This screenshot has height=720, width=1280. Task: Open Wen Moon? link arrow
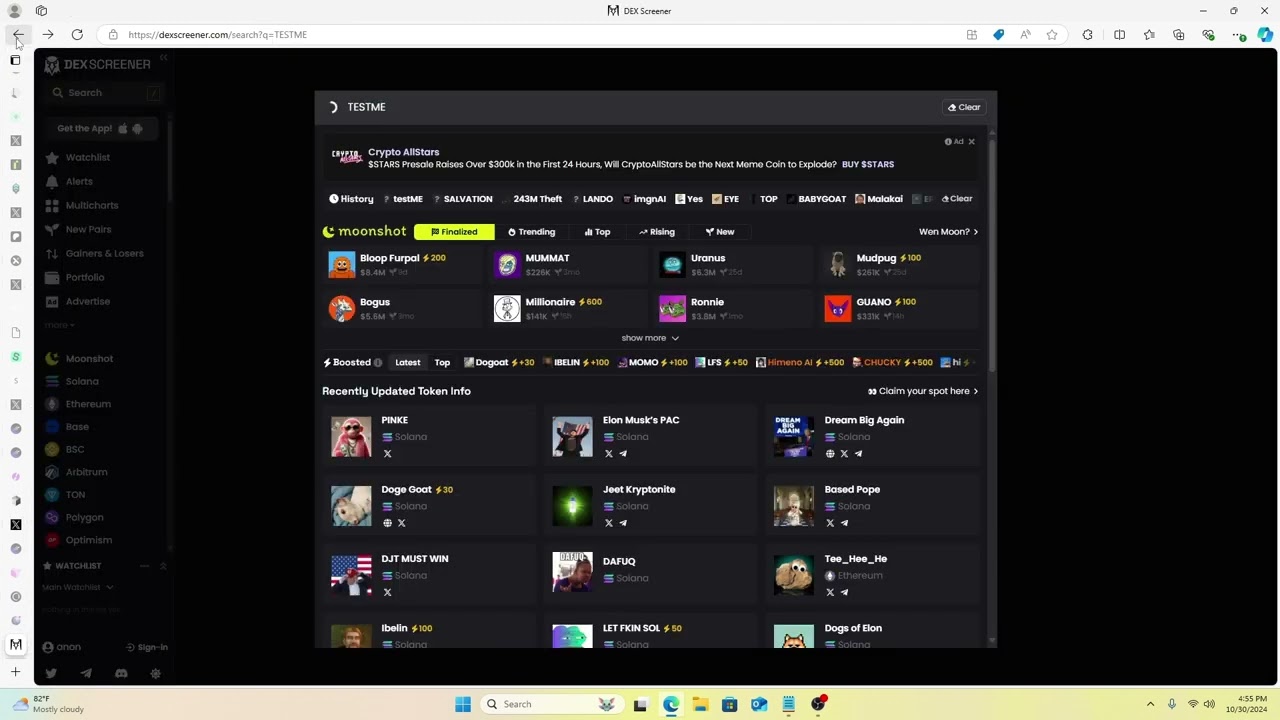pyautogui.click(x=948, y=232)
